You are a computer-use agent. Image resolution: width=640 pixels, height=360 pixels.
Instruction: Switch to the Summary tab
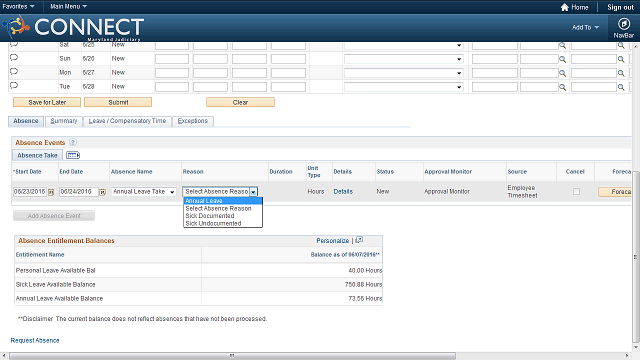pyautogui.click(x=64, y=121)
